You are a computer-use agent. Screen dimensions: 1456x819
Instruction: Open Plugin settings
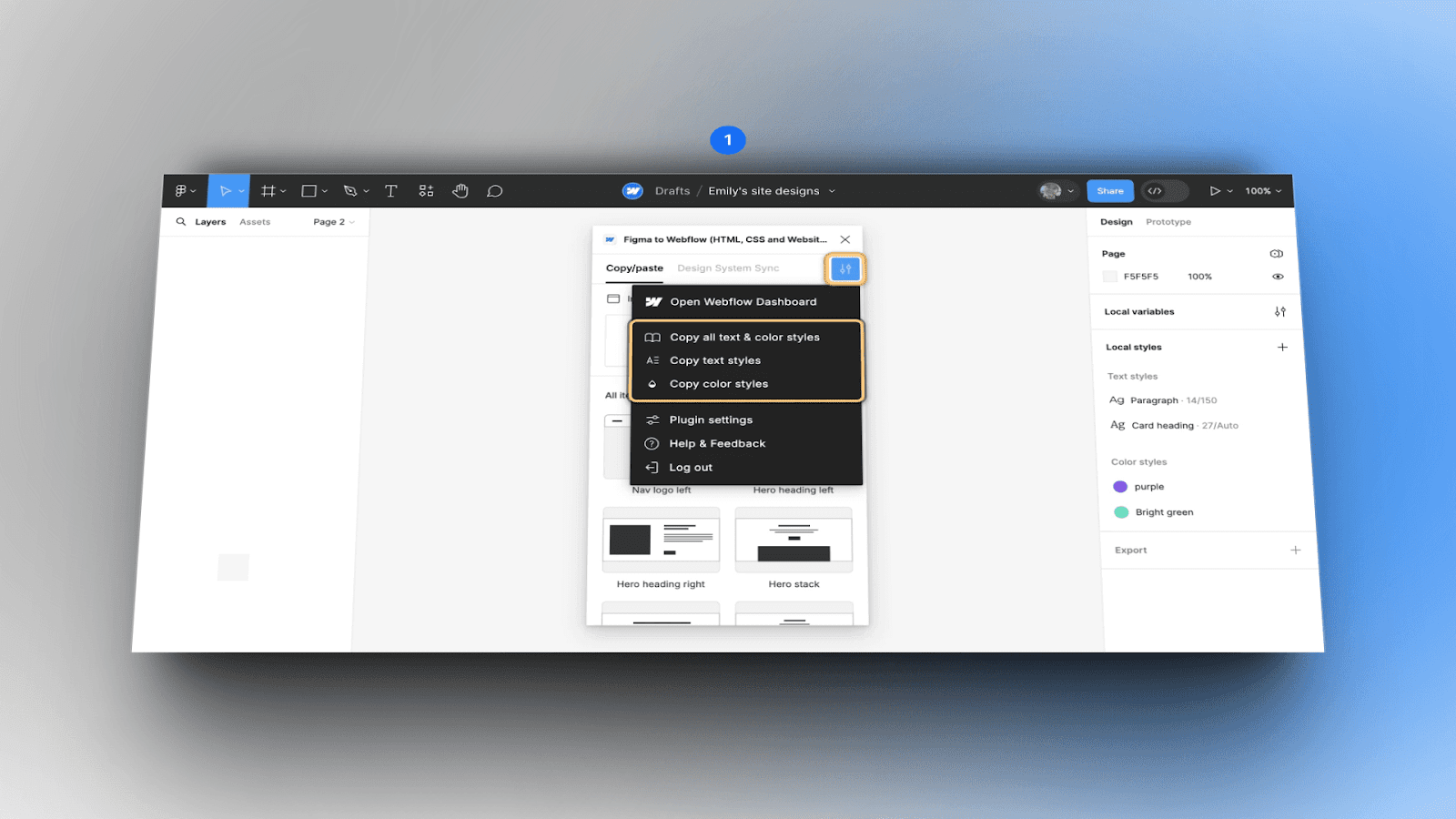coord(746,420)
